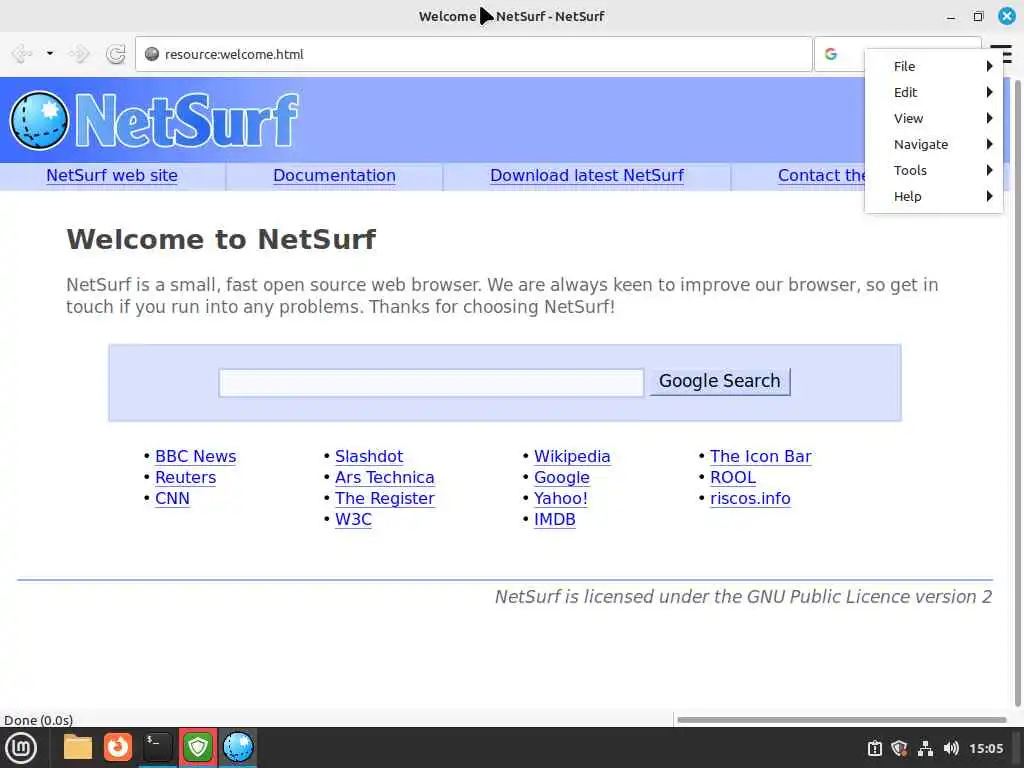Expand the File submenu arrow
The height and width of the screenshot is (768, 1024).
coord(989,66)
